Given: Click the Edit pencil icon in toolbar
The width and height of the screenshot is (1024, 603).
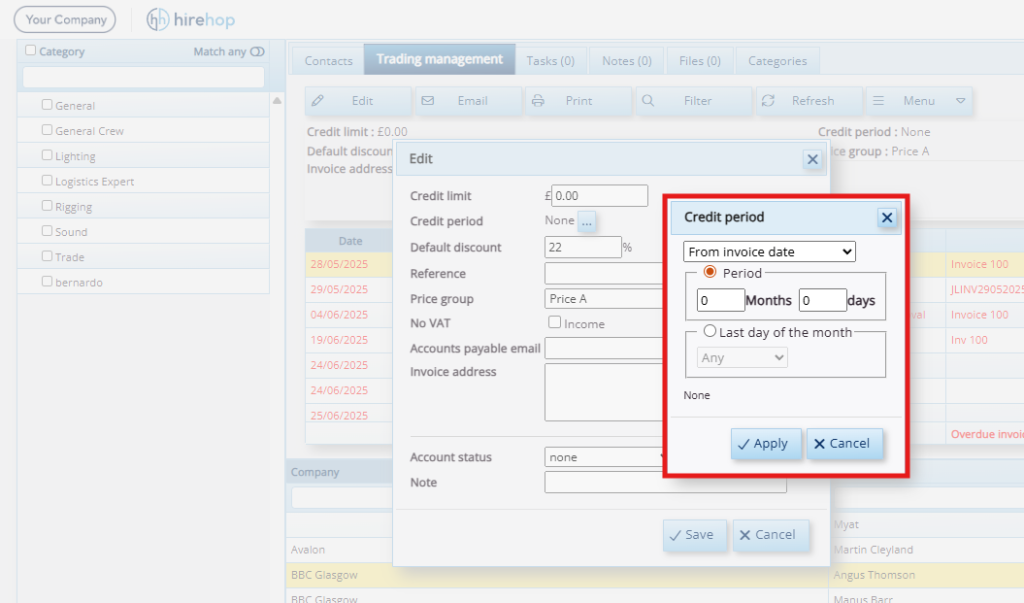Looking at the screenshot, I should coord(317,101).
